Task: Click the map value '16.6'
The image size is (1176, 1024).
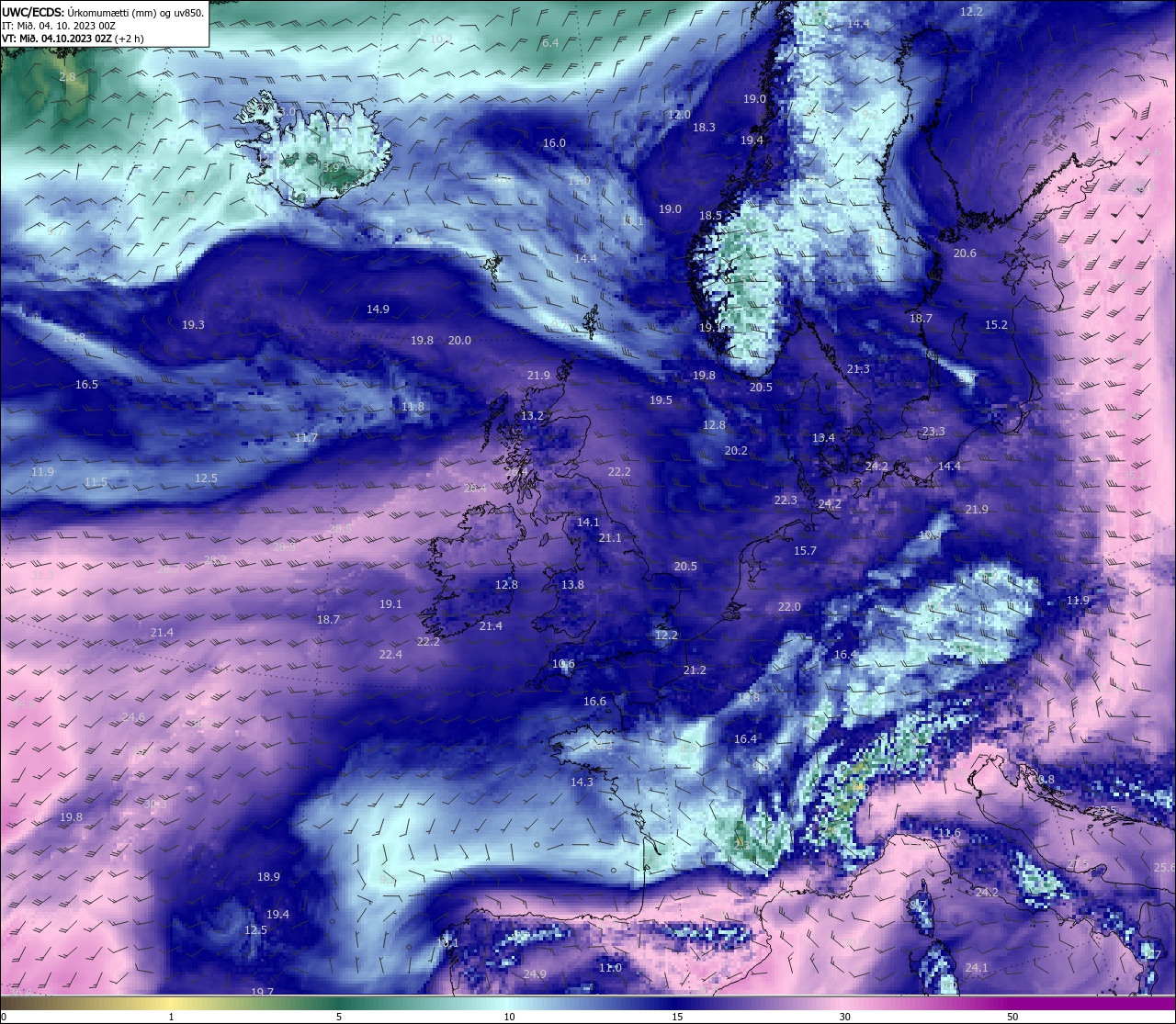Action: point(594,702)
